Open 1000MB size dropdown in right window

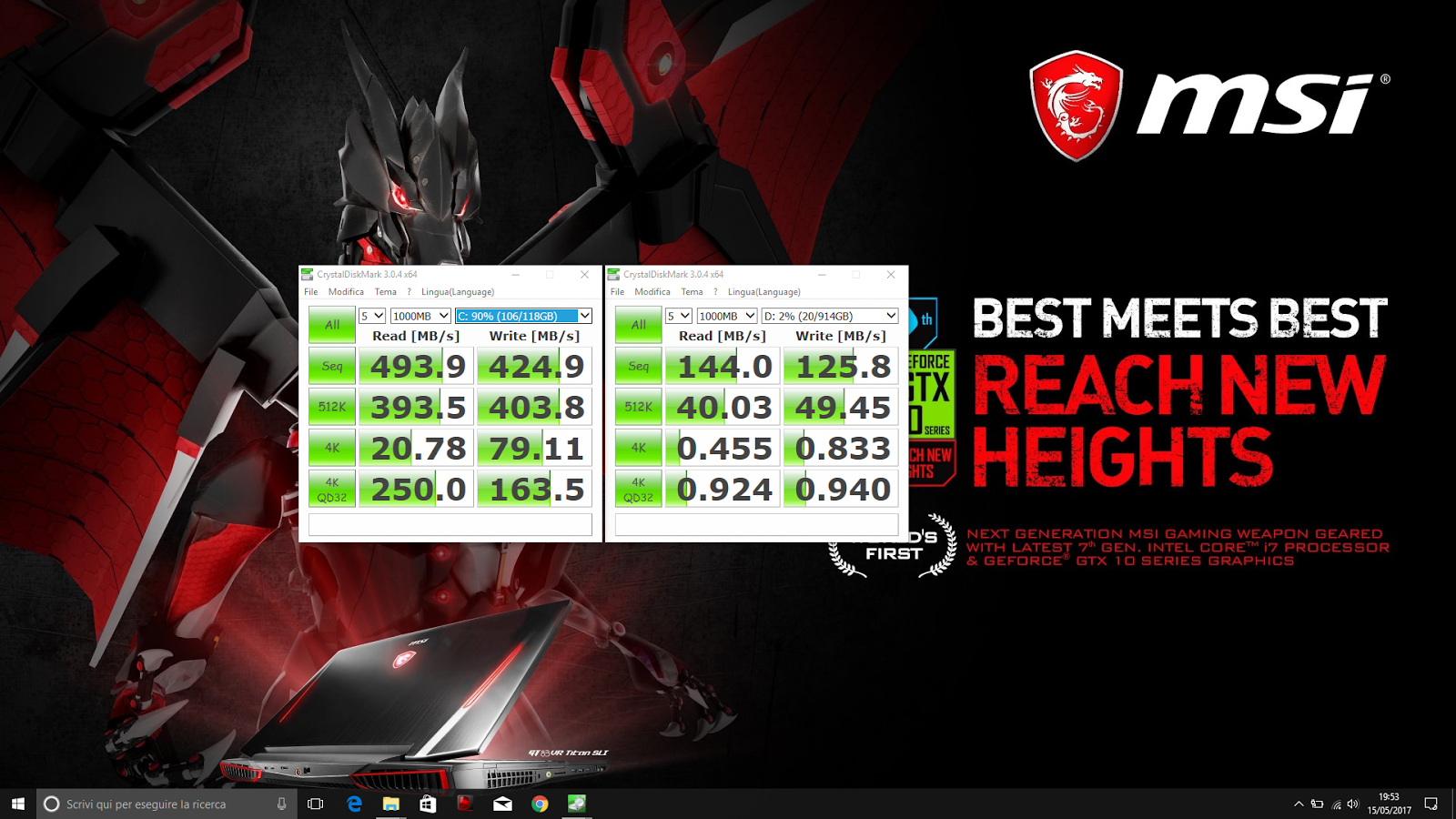pyautogui.click(x=727, y=316)
